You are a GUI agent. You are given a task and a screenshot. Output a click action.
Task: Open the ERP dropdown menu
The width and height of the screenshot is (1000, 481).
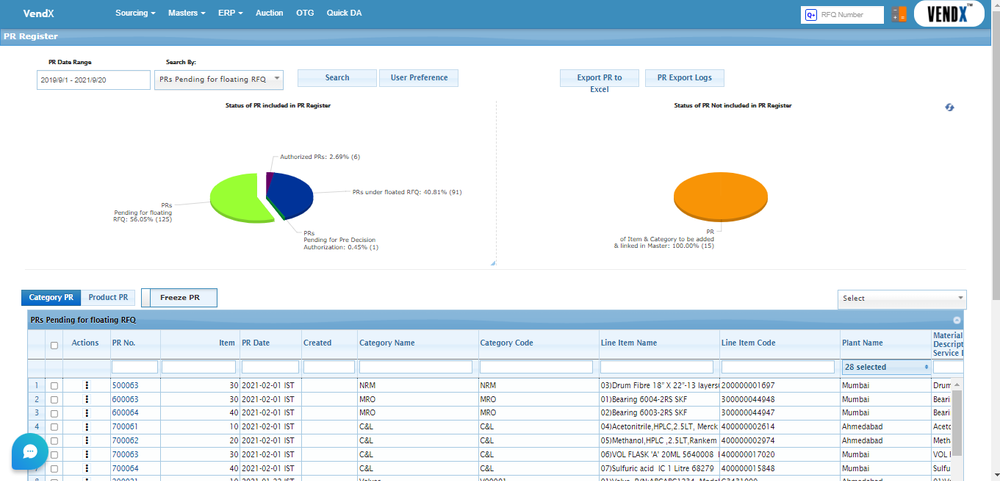230,13
